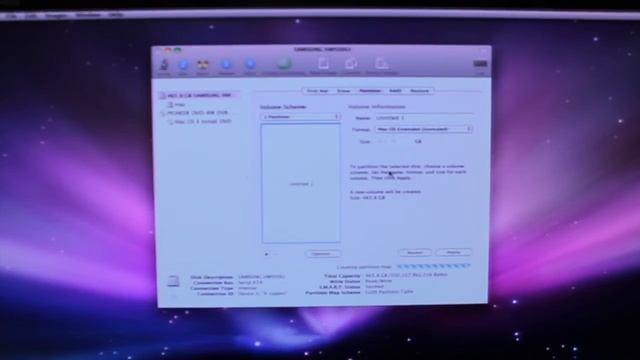The height and width of the screenshot is (360, 640).
Task: Open the Window menu
Action: (88, 16)
